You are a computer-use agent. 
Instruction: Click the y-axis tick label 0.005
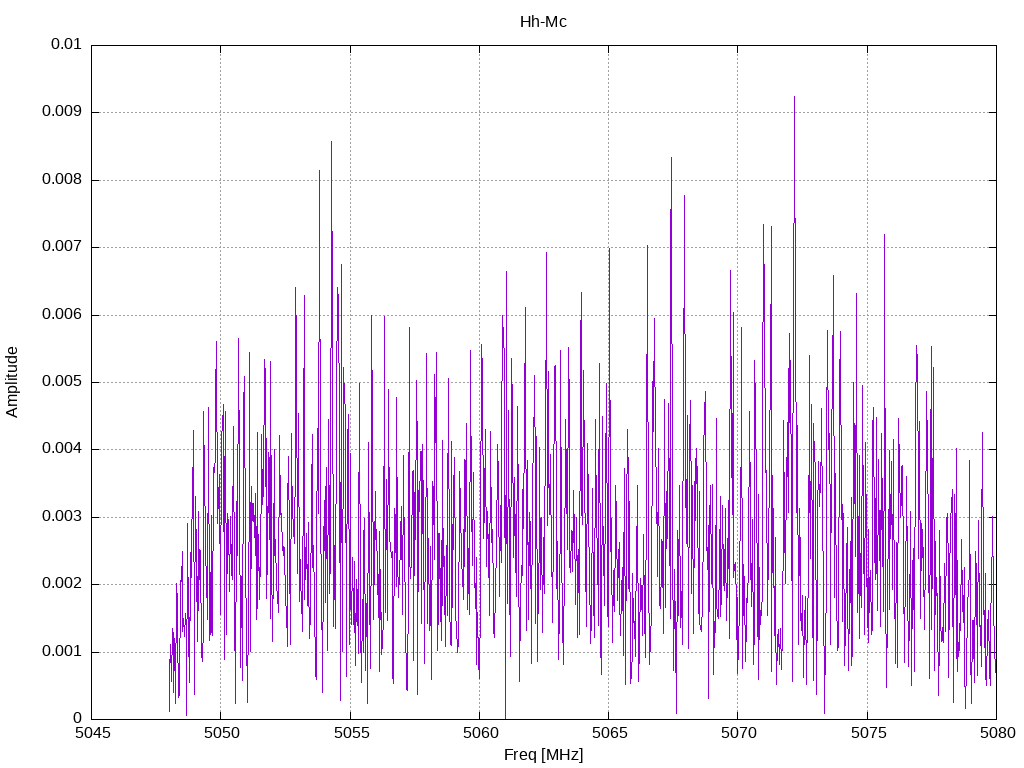click(61, 382)
